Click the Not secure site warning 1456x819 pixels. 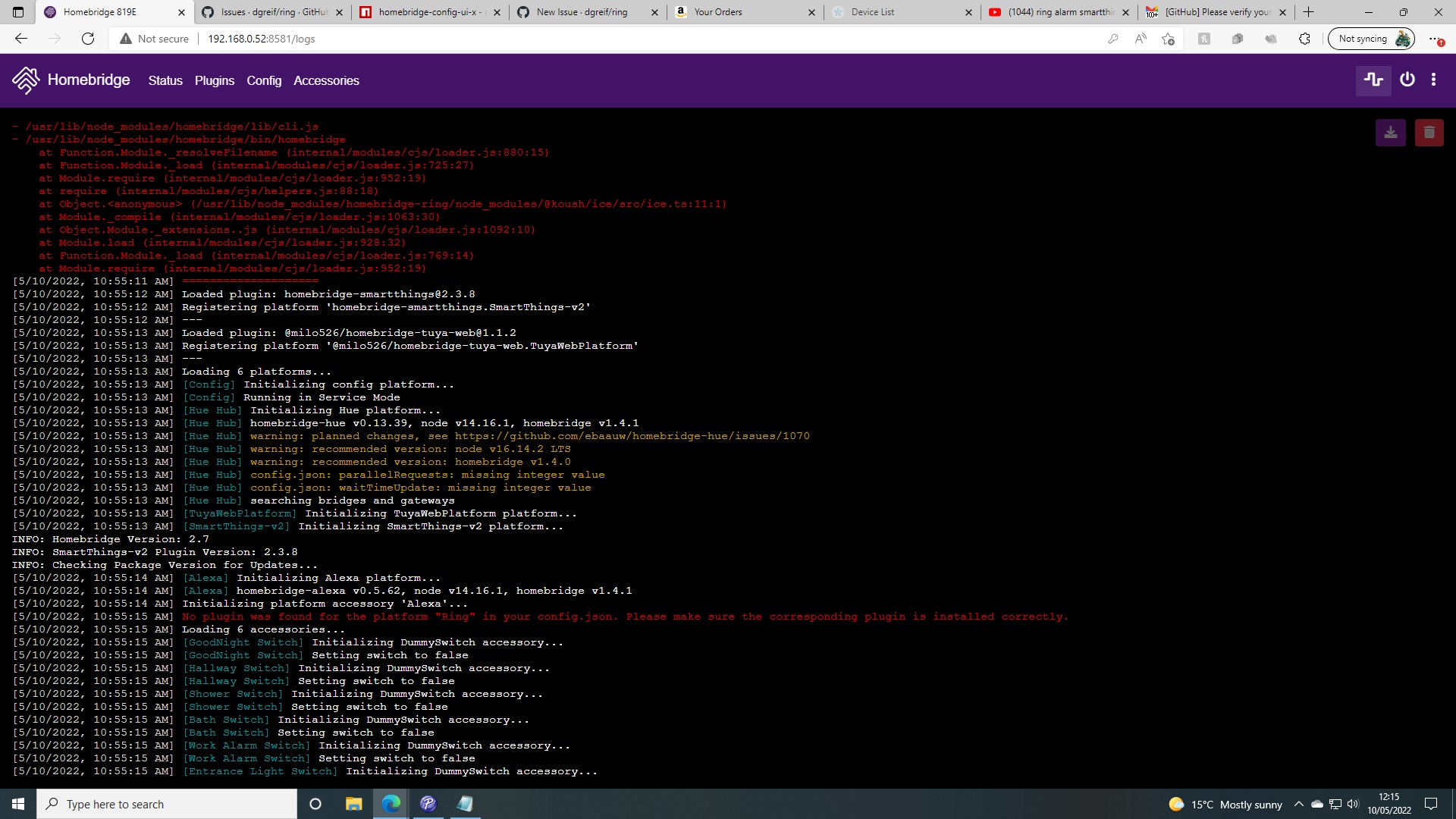pyautogui.click(x=155, y=39)
